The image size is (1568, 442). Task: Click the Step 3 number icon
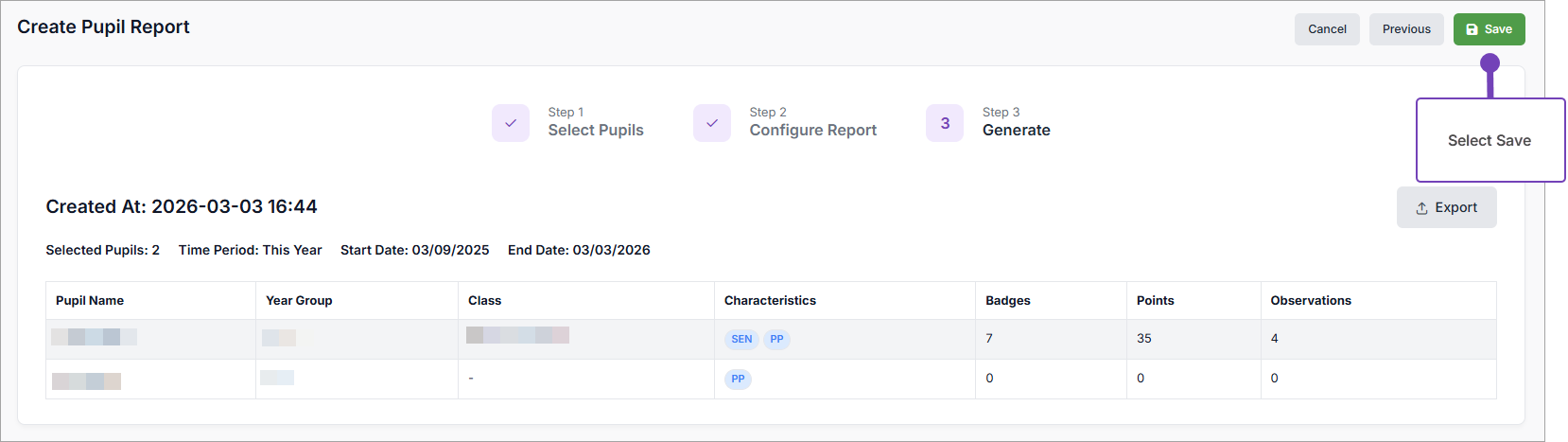(x=945, y=123)
